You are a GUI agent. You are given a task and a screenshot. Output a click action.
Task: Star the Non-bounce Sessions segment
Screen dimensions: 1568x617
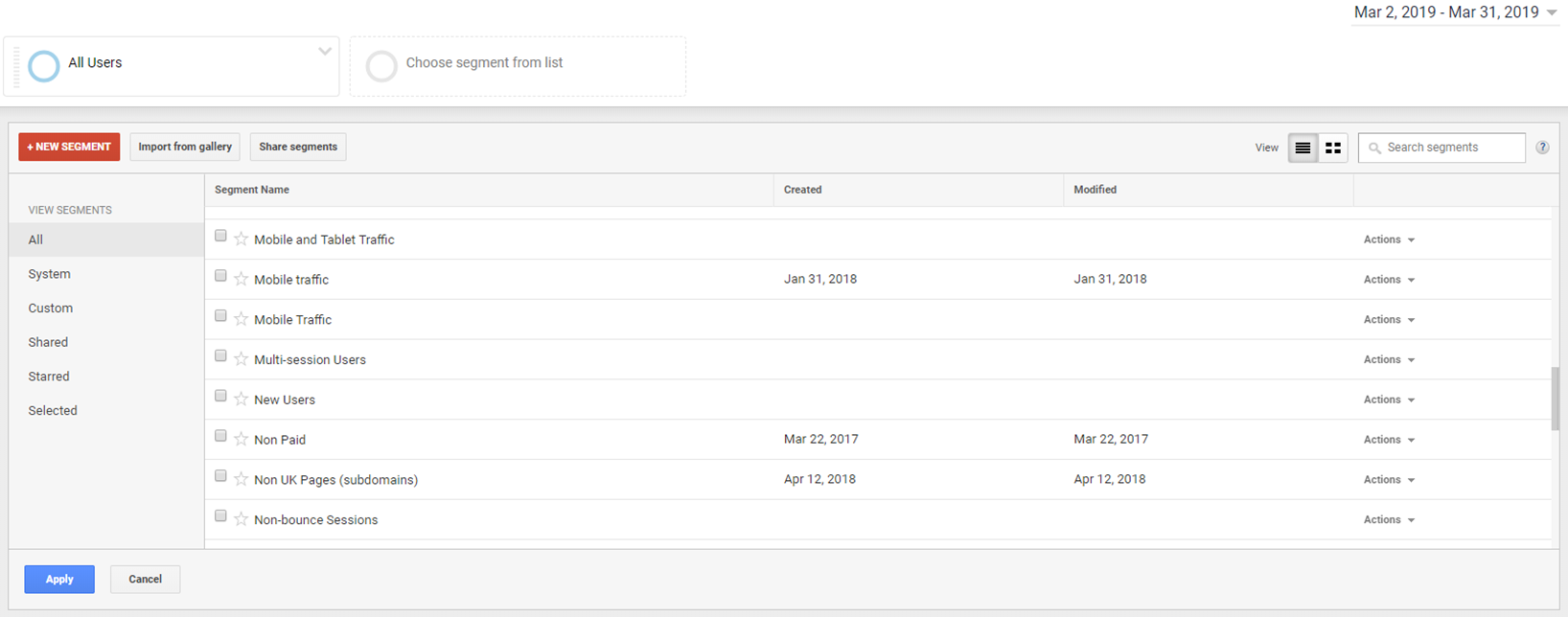[242, 519]
